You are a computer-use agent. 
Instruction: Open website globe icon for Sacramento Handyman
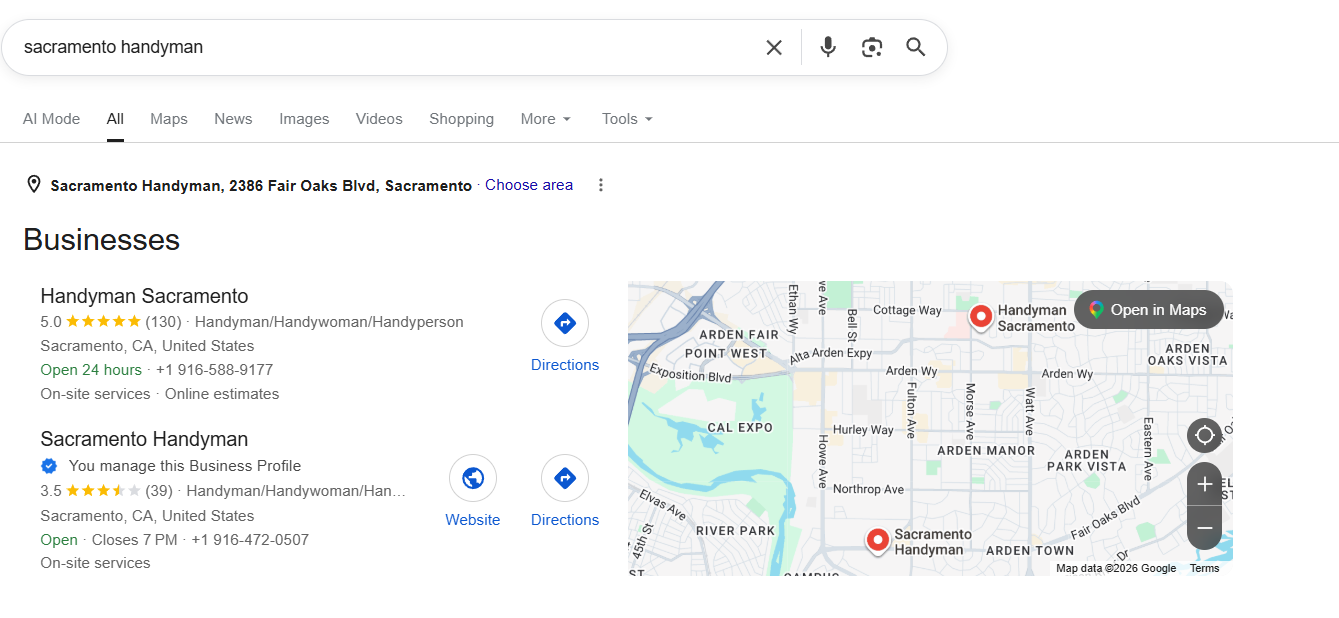[x=473, y=478]
